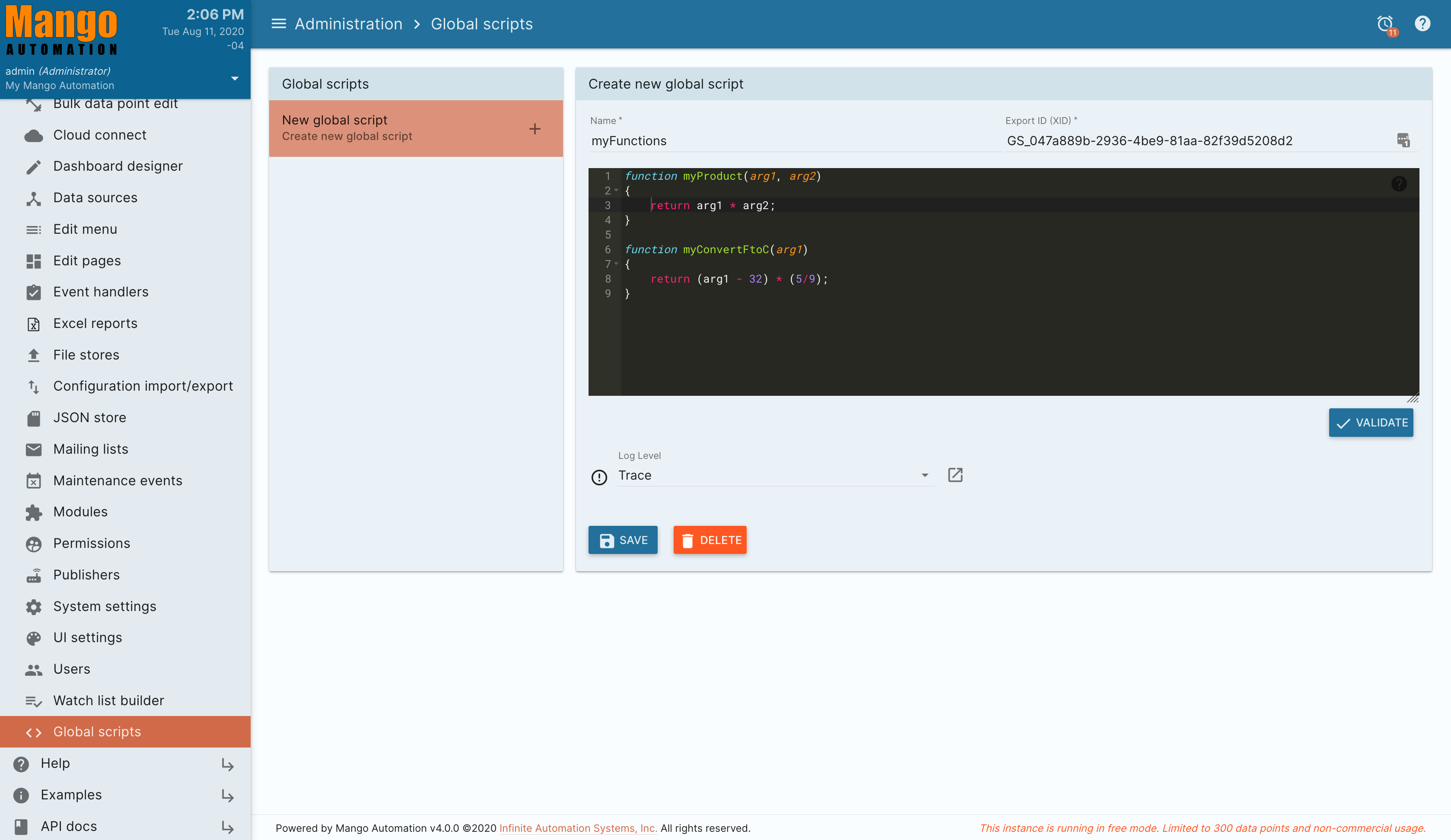Select Global scripts in sidebar

125,732
